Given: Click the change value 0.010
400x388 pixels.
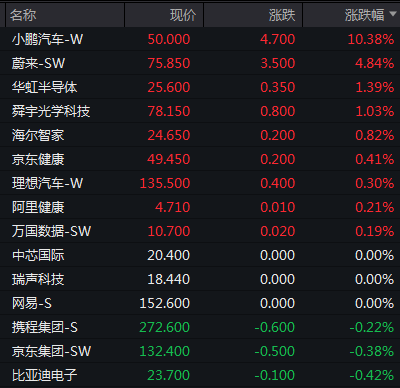Looking at the screenshot, I should click(278, 207).
